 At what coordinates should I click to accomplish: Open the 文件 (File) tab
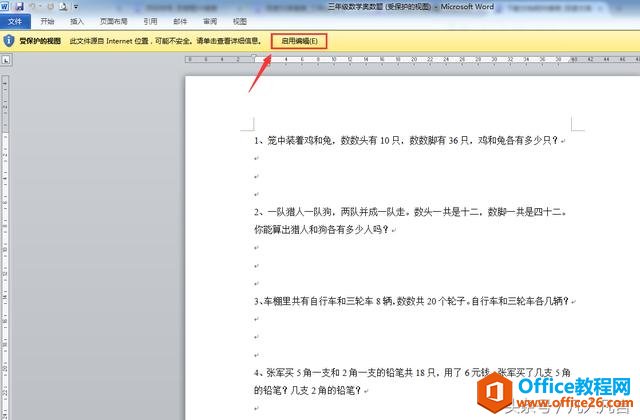point(15,20)
